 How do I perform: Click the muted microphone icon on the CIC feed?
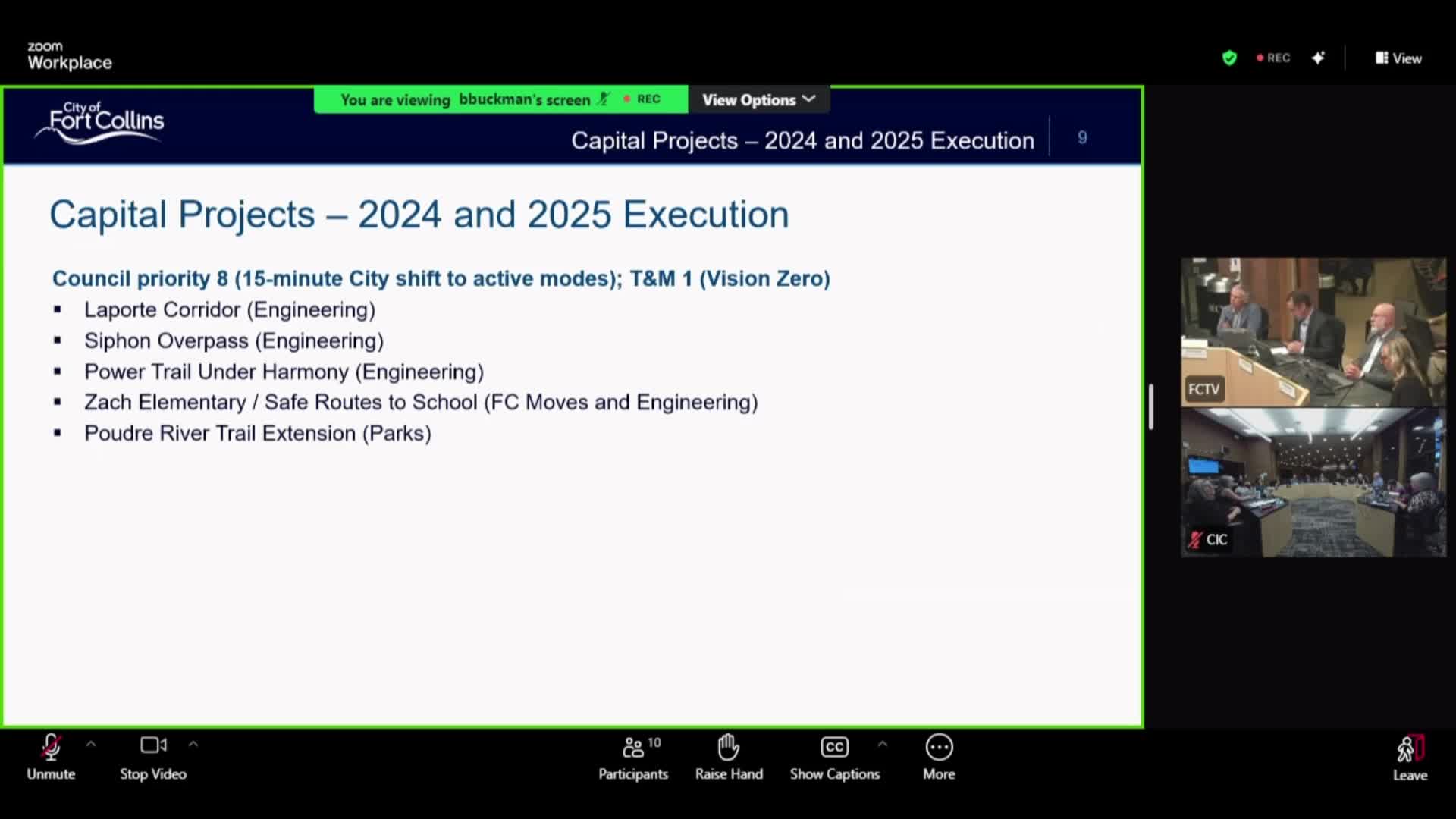coord(1194,540)
